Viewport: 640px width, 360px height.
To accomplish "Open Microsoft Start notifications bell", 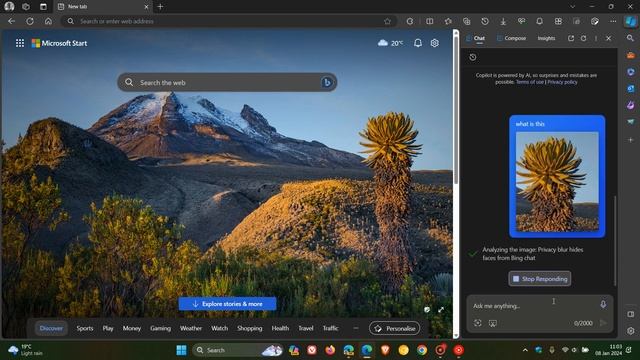I will click(x=418, y=43).
